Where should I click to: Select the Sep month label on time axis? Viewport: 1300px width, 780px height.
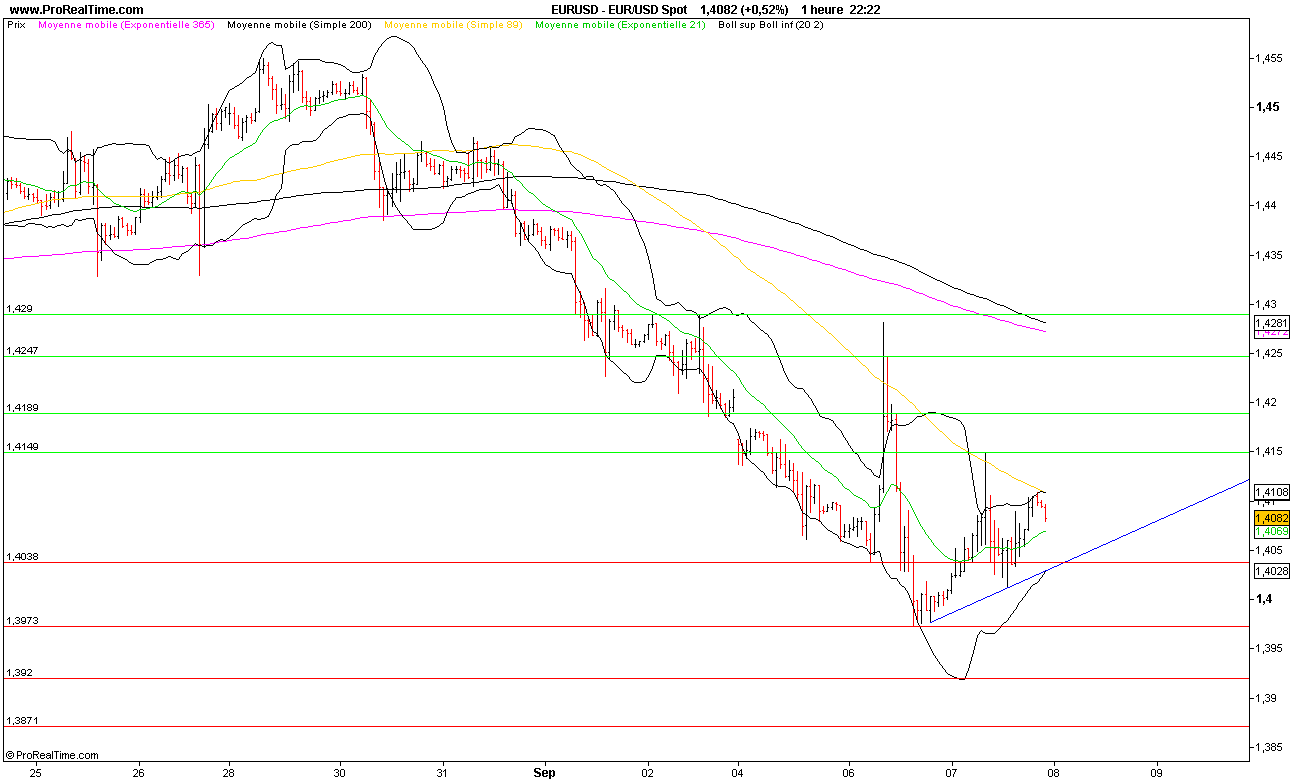click(x=545, y=772)
